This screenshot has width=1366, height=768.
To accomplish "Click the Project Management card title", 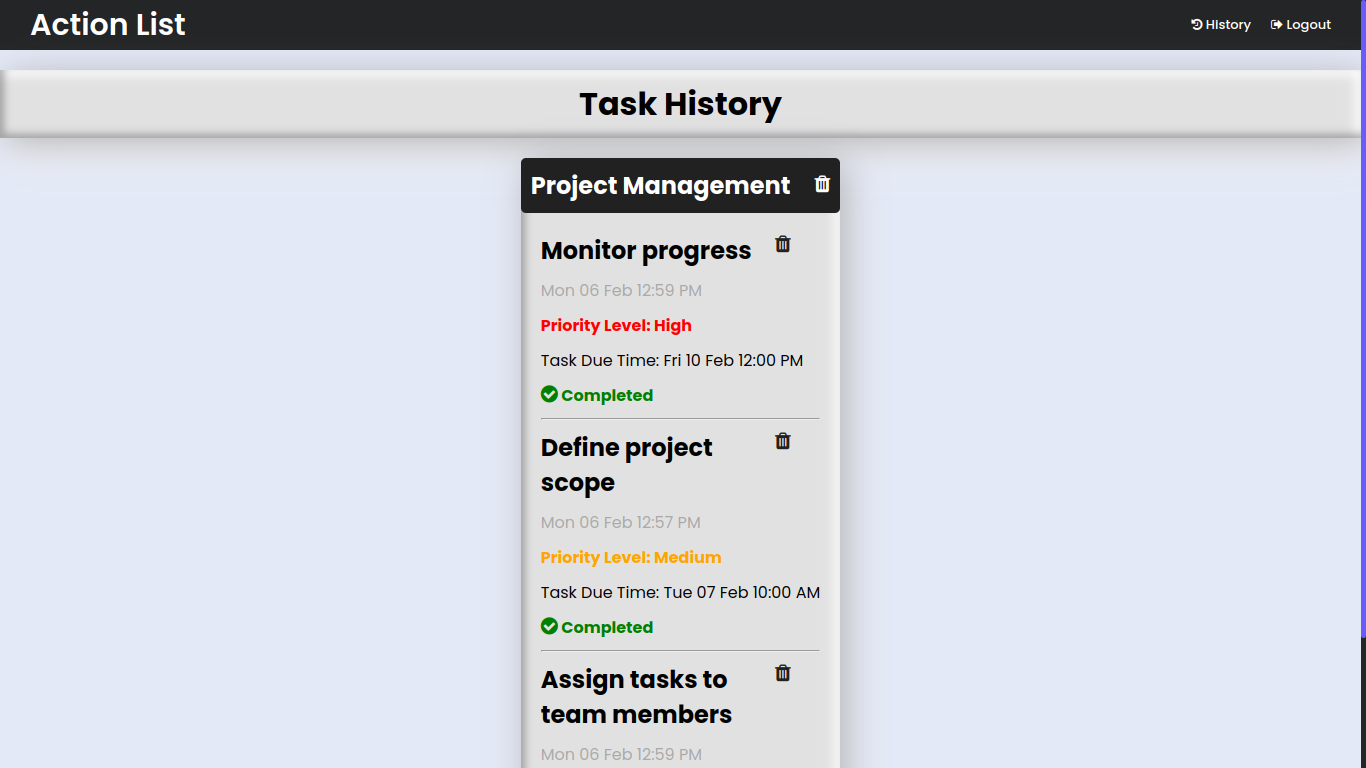I will 660,186.
